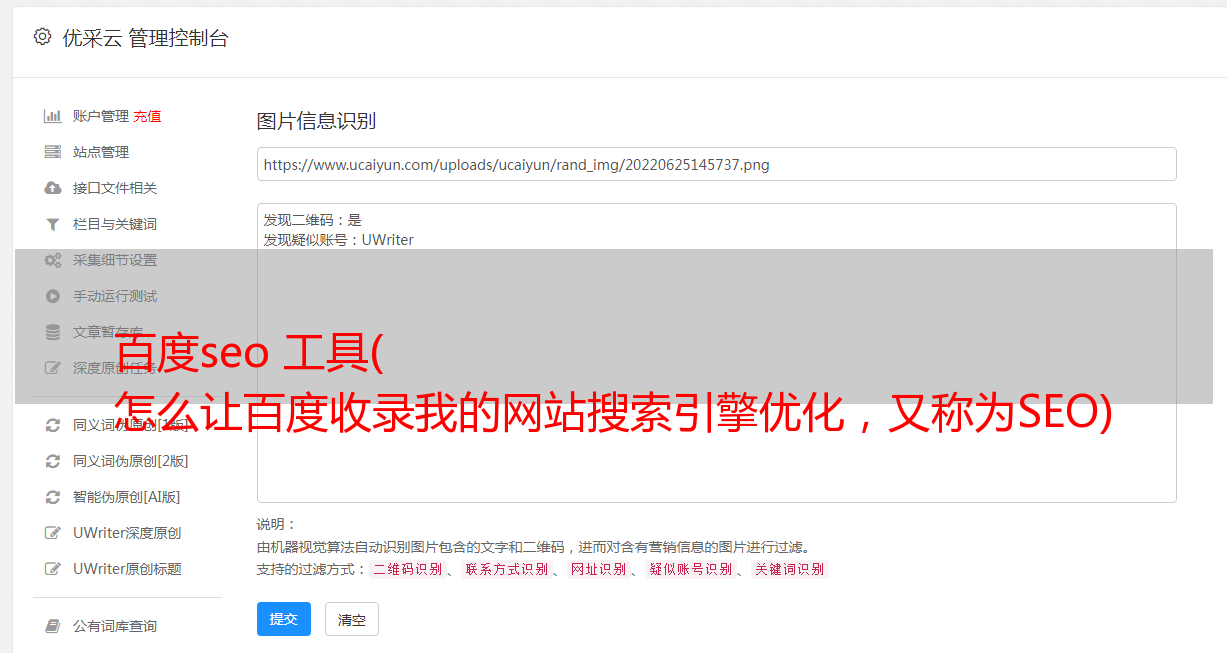Click the edit icon for UWriter原创标题
The width and height of the screenshot is (1227, 653).
pyautogui.click(x=53, y=569)
